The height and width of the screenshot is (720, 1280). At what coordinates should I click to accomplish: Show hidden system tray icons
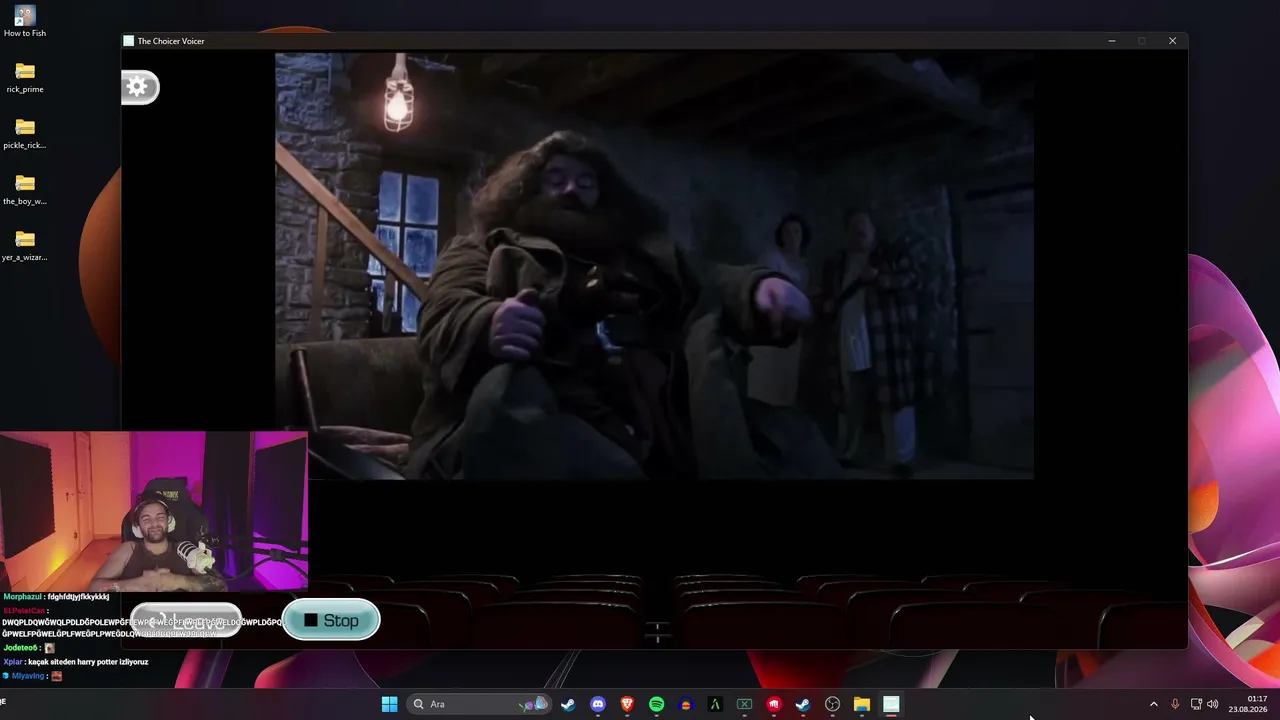coord(1153,704)
